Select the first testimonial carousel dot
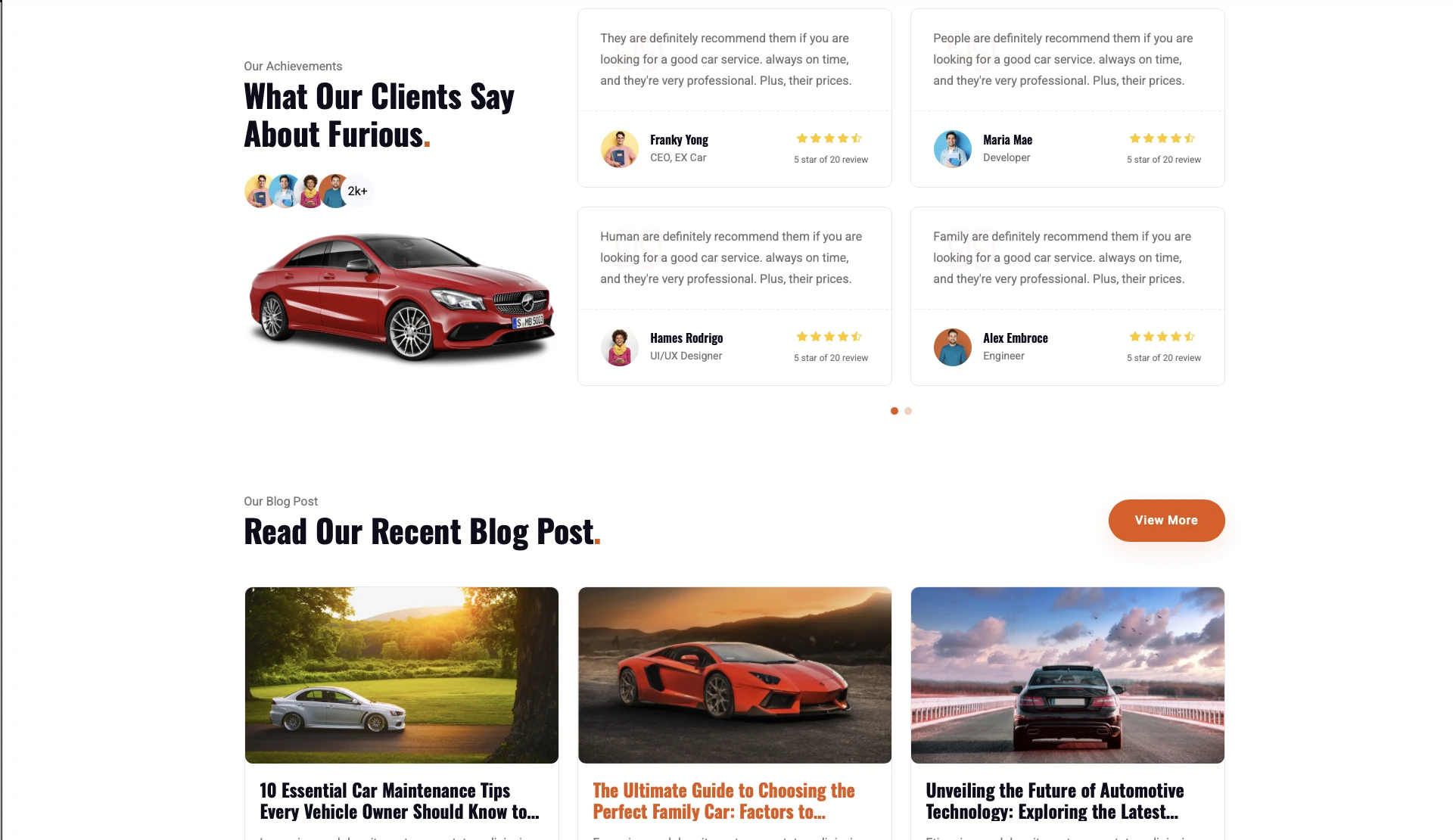The width and height of the screenshot is (1453, 840). coord(895,411)
